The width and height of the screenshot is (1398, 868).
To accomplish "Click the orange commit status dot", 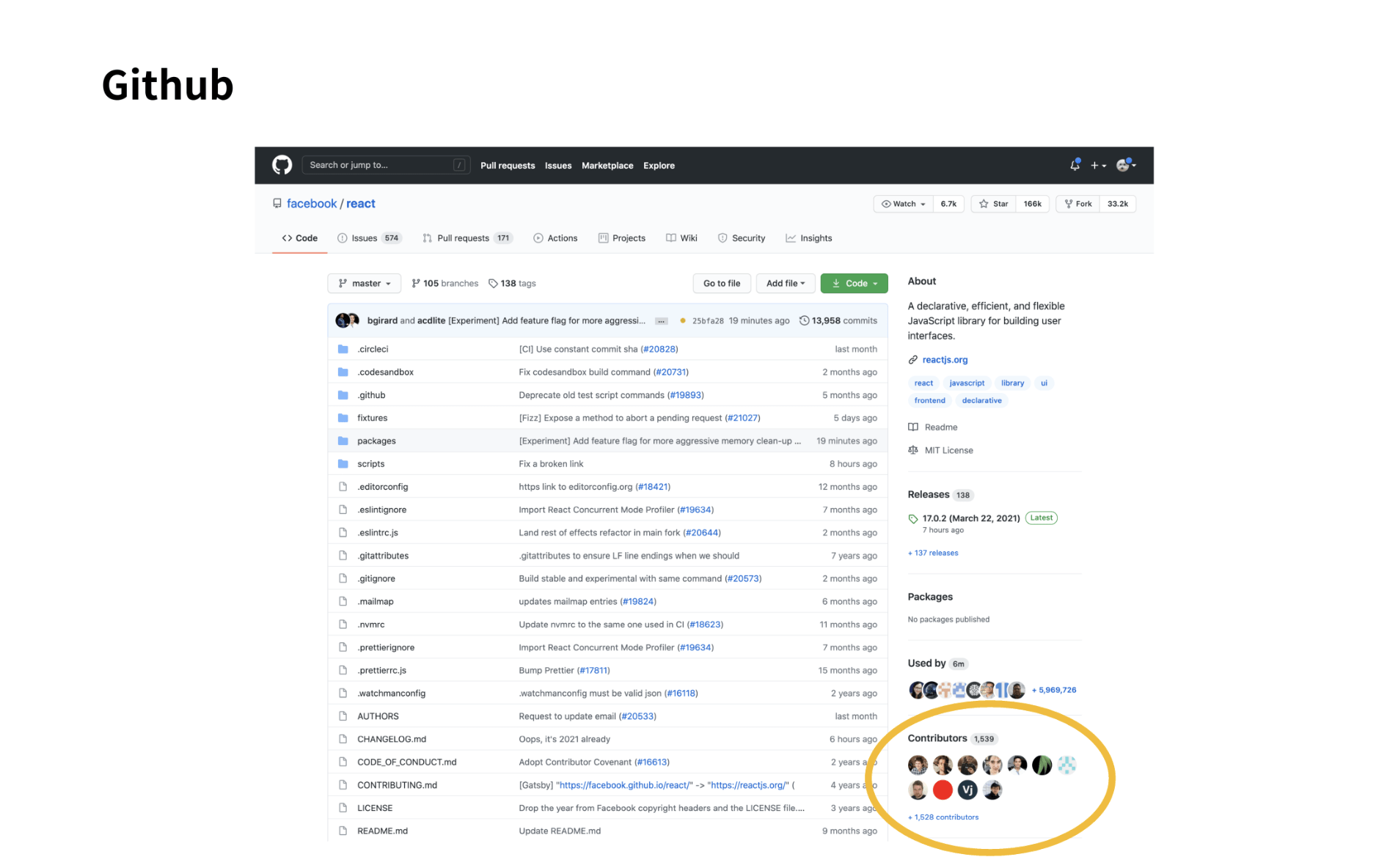I will [x=682, y=321].
